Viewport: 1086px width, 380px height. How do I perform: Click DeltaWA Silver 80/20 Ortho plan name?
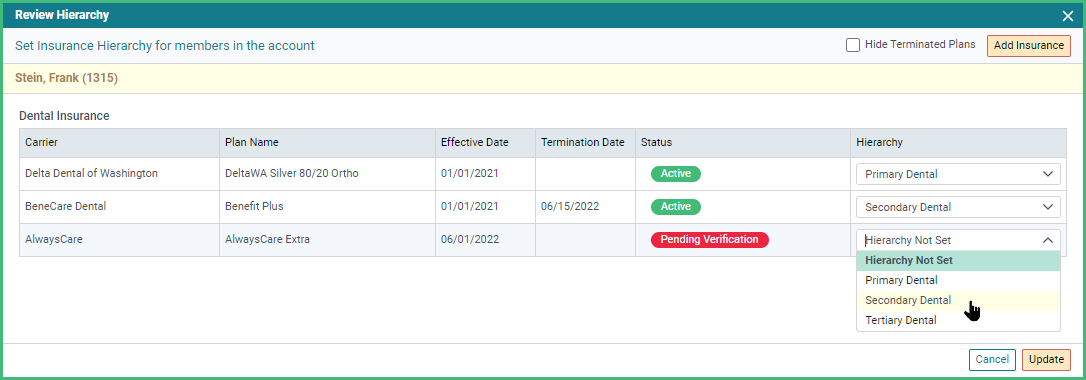pos(292,174)
